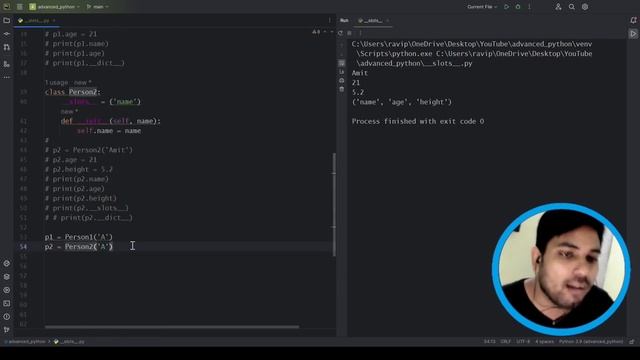Screen dimensions: 640x360
Task: Open the main branch dropdown
Action: coord(98,7)
